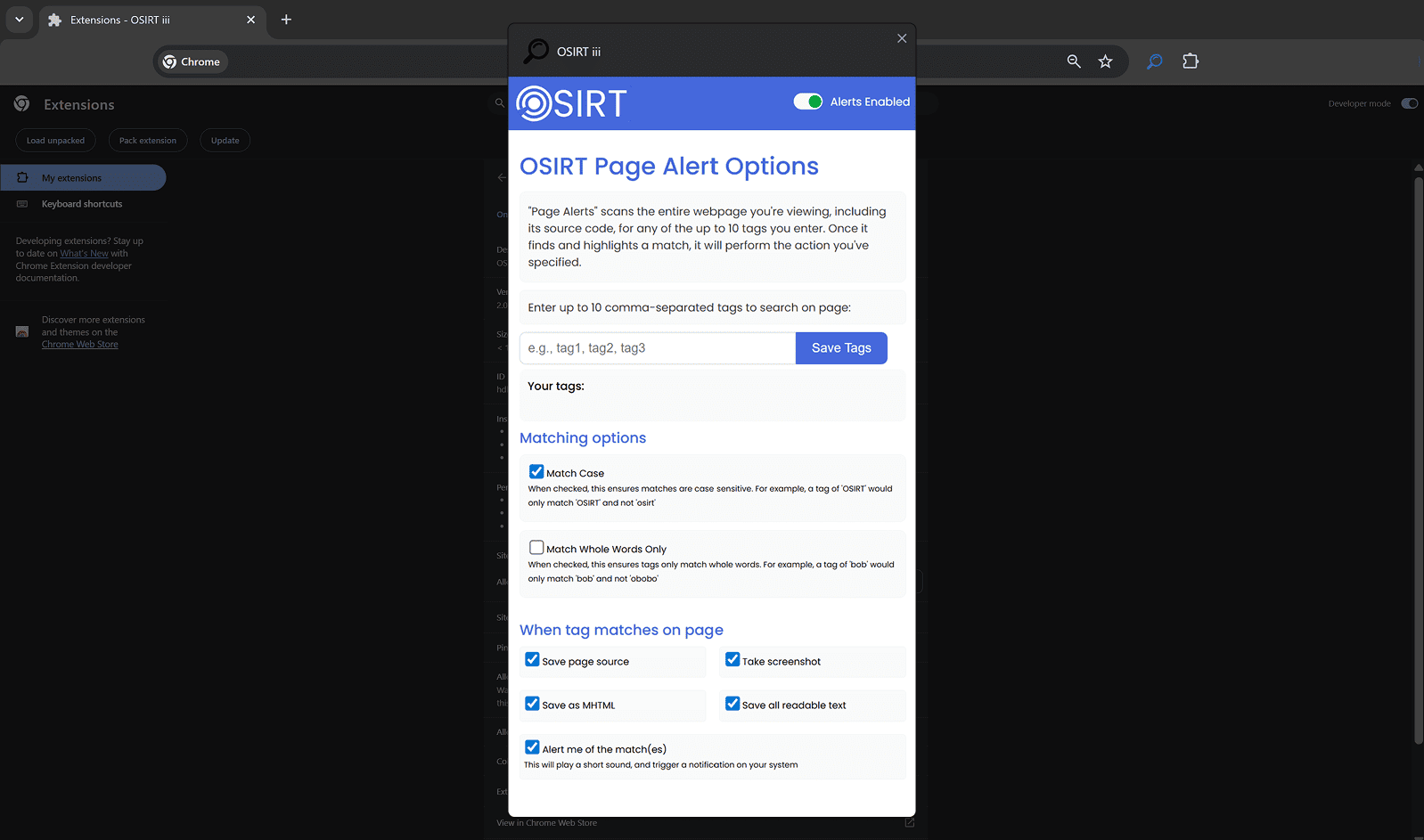Enable Match Whole Words Only checkbox
Screen dimensions: 1424x840
point(536,548)
